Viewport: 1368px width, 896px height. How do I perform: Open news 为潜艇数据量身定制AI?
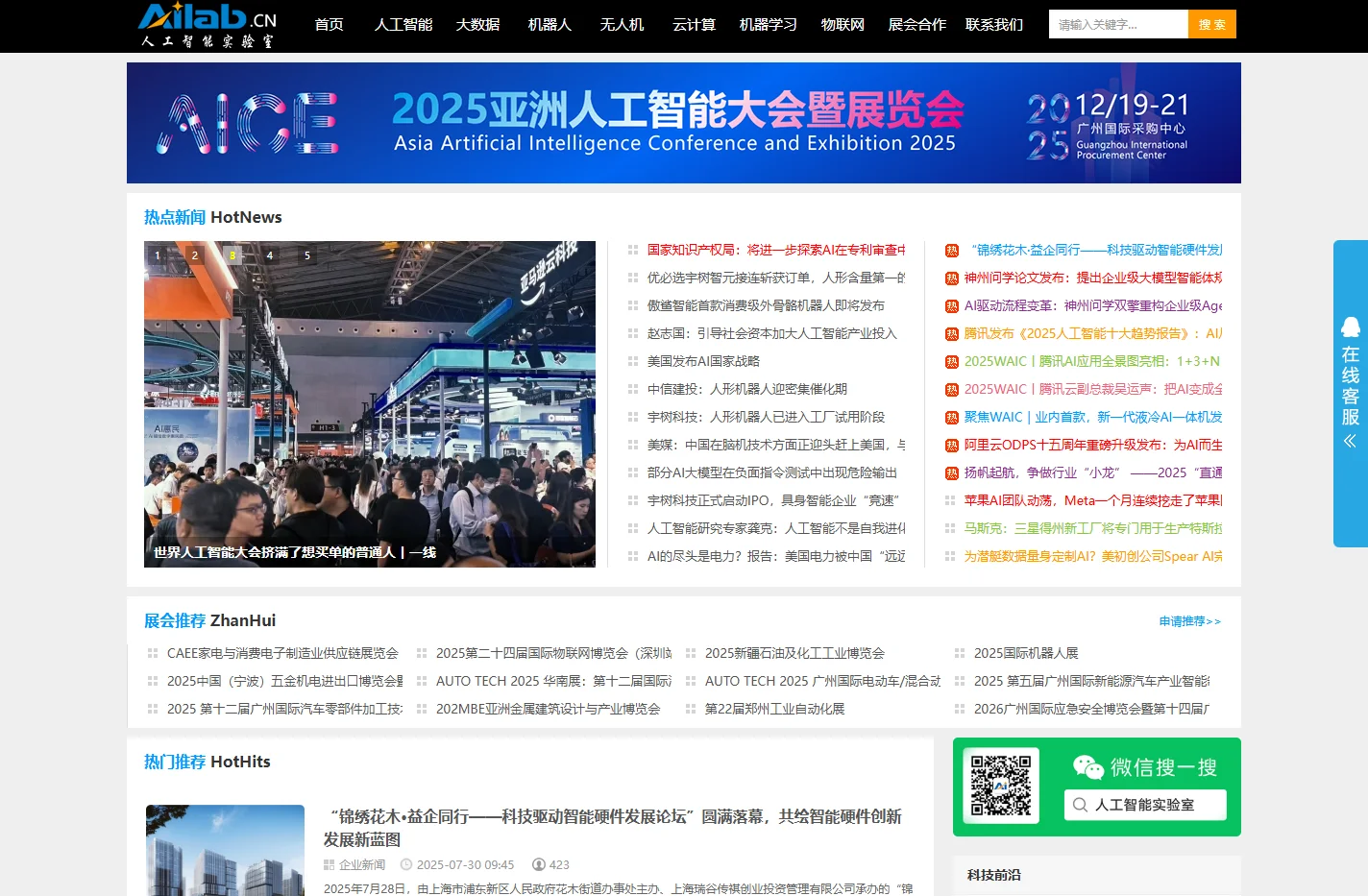(1093, 556)
